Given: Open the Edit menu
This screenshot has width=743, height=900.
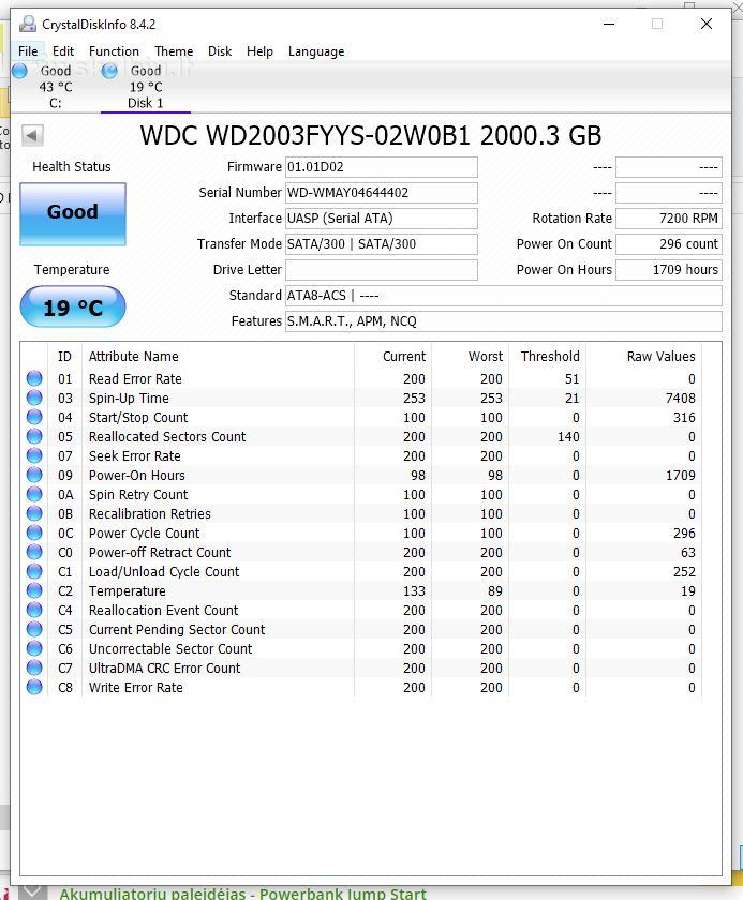Looking at the screenshot, I should (63, 51).
